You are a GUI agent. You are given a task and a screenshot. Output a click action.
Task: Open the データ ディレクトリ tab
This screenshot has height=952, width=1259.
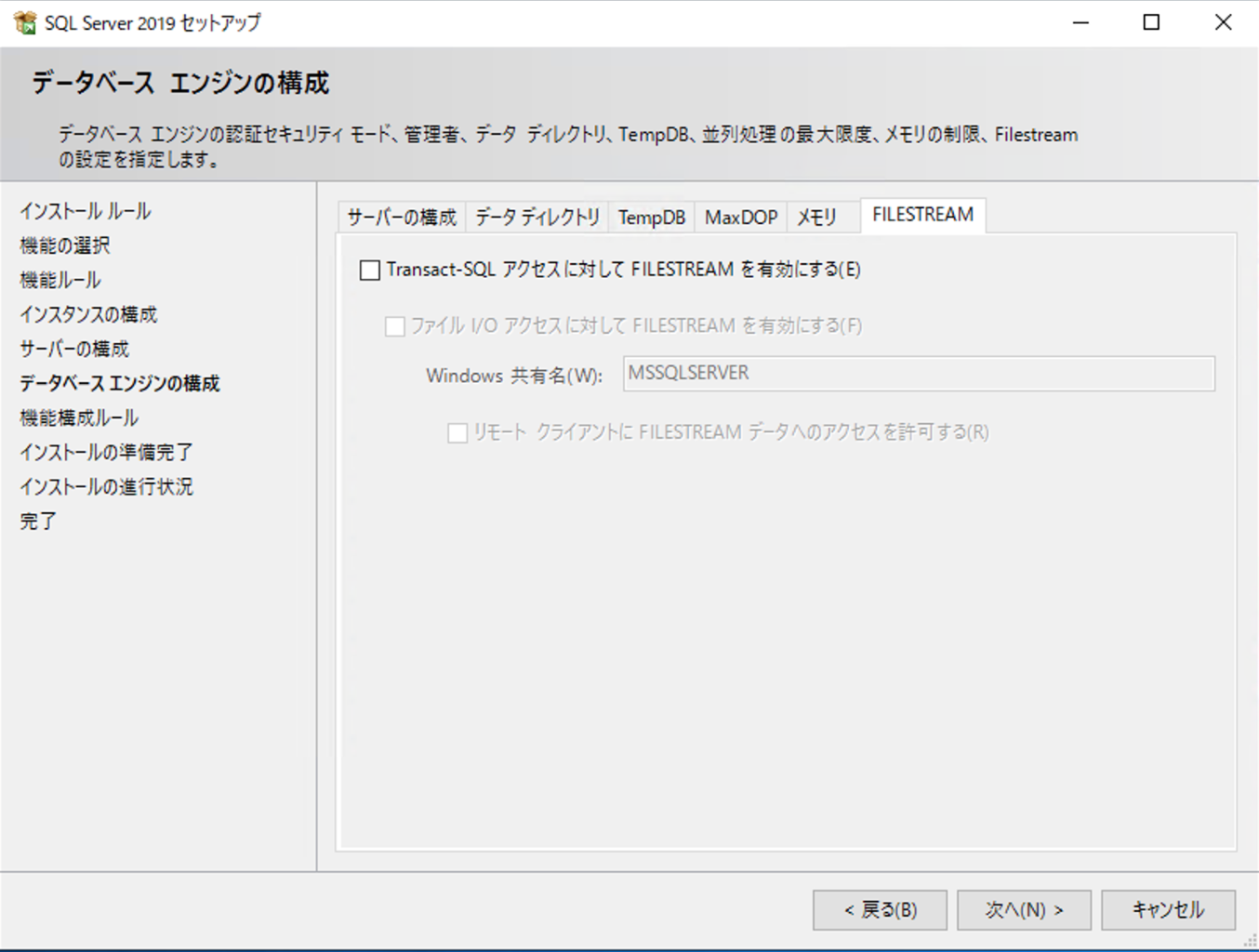coord(537,218)
